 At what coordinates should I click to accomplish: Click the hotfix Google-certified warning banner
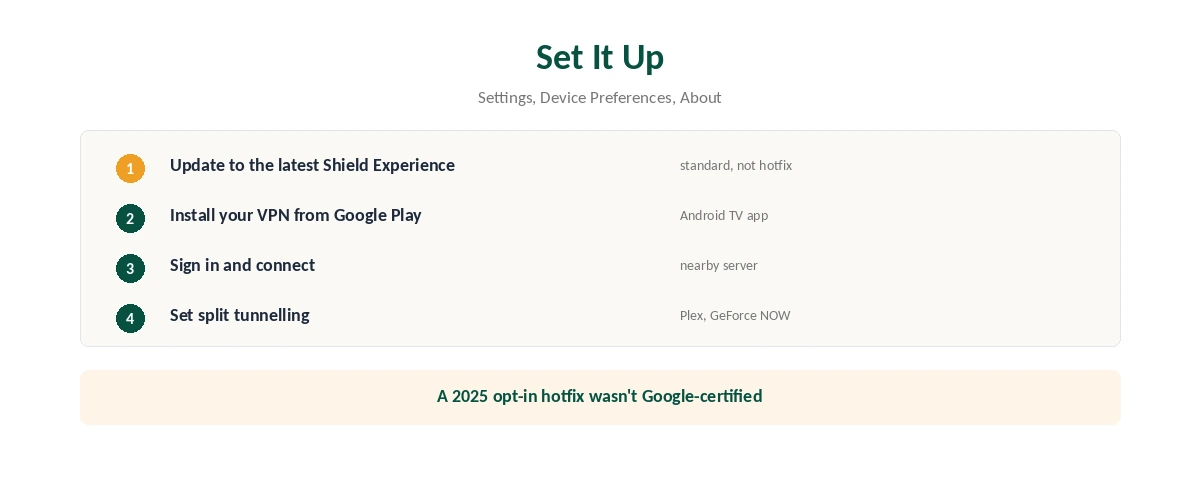pyautogui.click(x=600, y=397)
